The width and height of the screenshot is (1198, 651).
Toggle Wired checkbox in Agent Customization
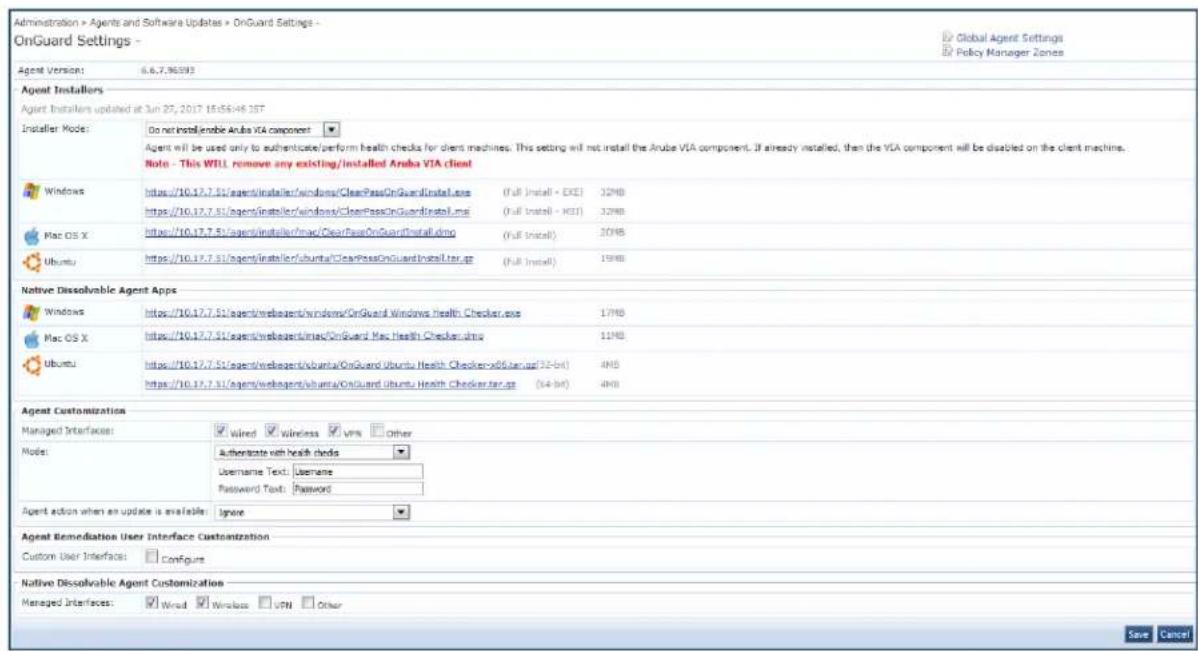pos(221,431)
